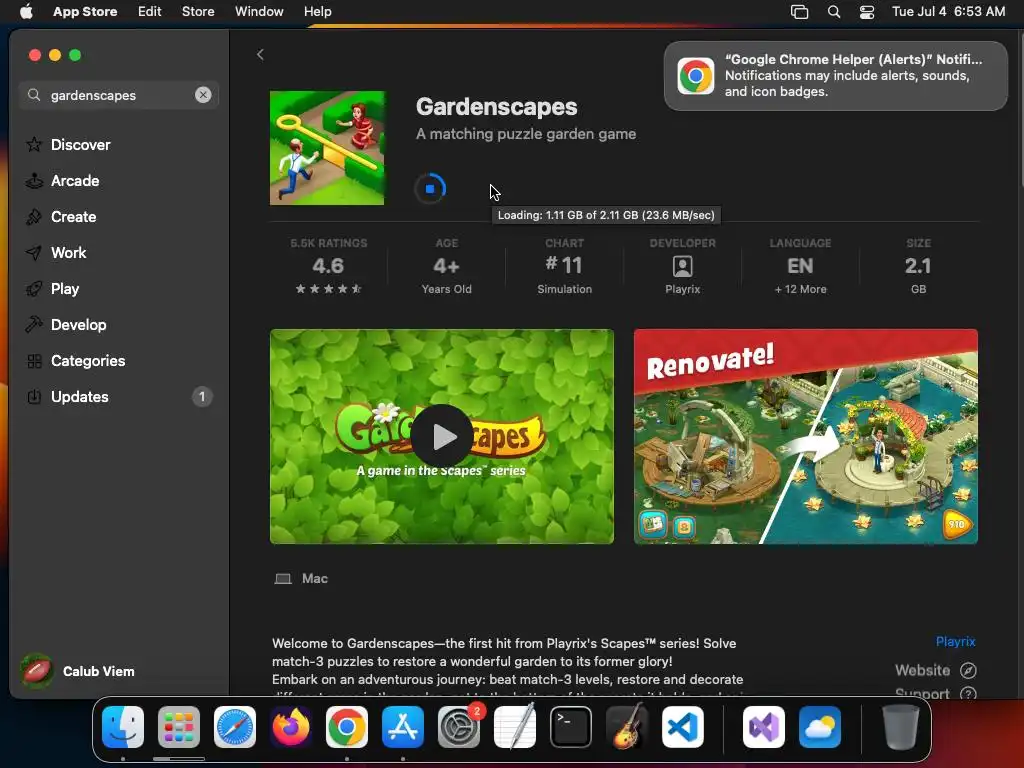1024x768 pixels.
Task: Open Calub Viem account profile
Action: 78,671
